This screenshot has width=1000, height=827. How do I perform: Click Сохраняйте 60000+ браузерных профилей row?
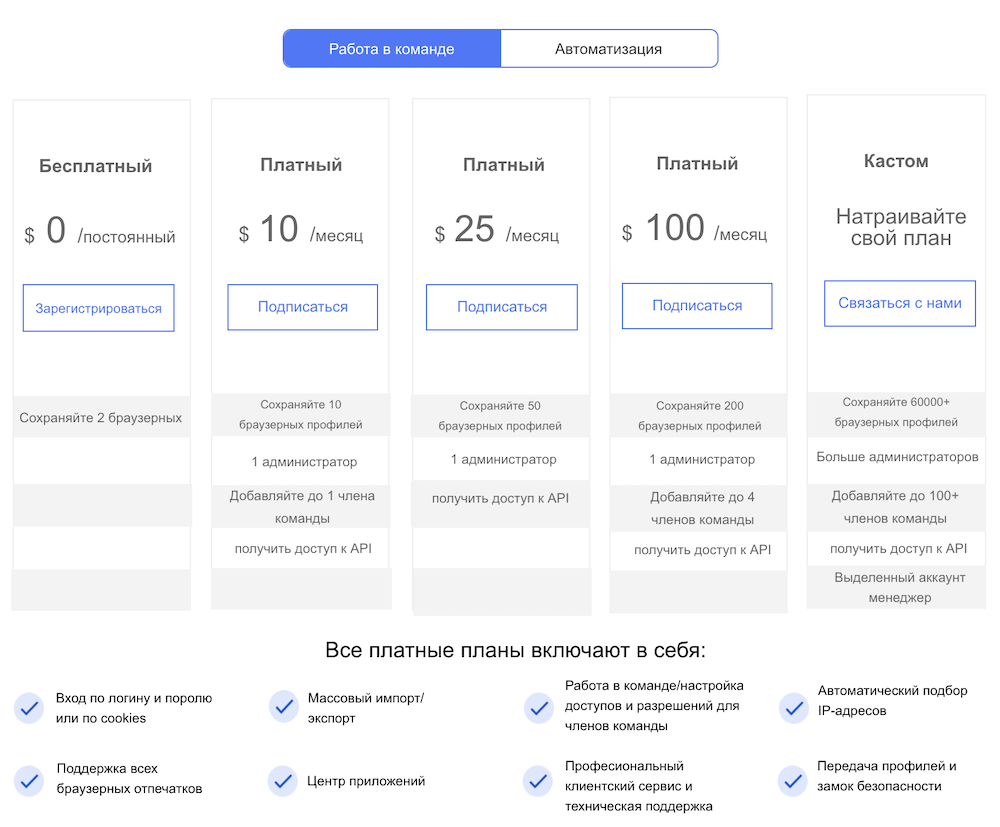pos(896,413)
